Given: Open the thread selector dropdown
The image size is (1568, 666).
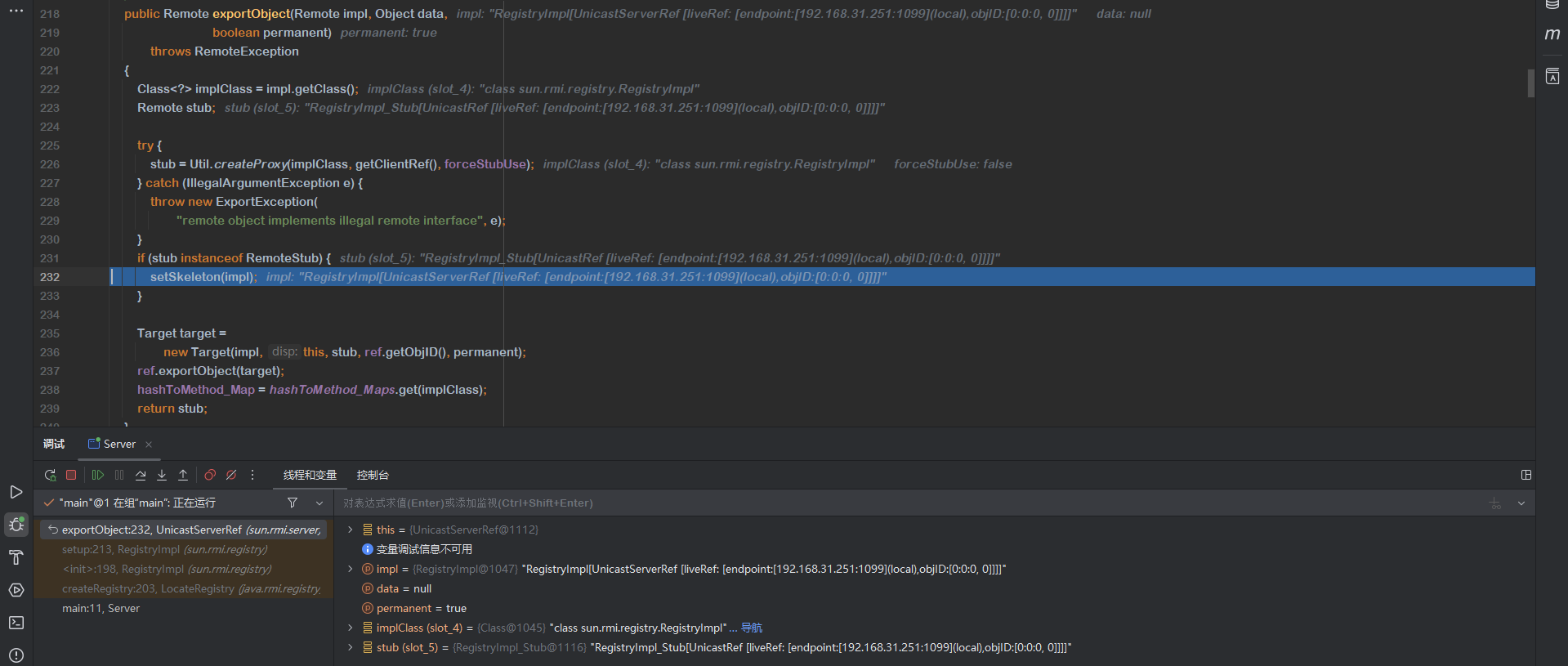Looking at the screenshot, I should pos(319,503).
